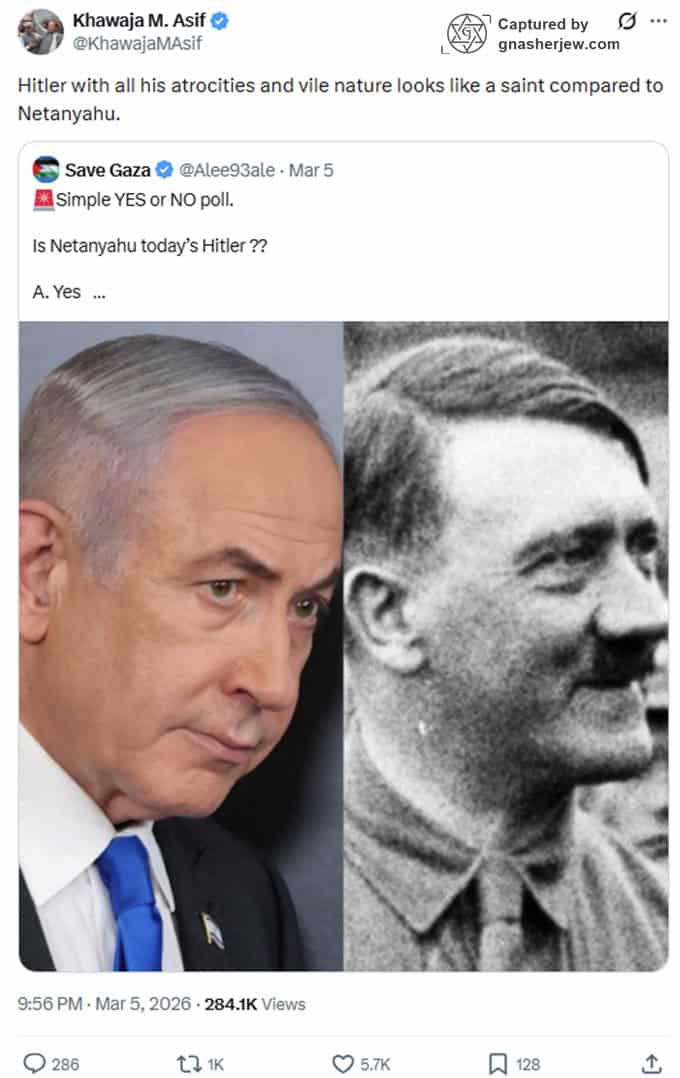Like the post with the heart icon
The height and width of the screenshot is (1078, 680).
pos(342,1064)
